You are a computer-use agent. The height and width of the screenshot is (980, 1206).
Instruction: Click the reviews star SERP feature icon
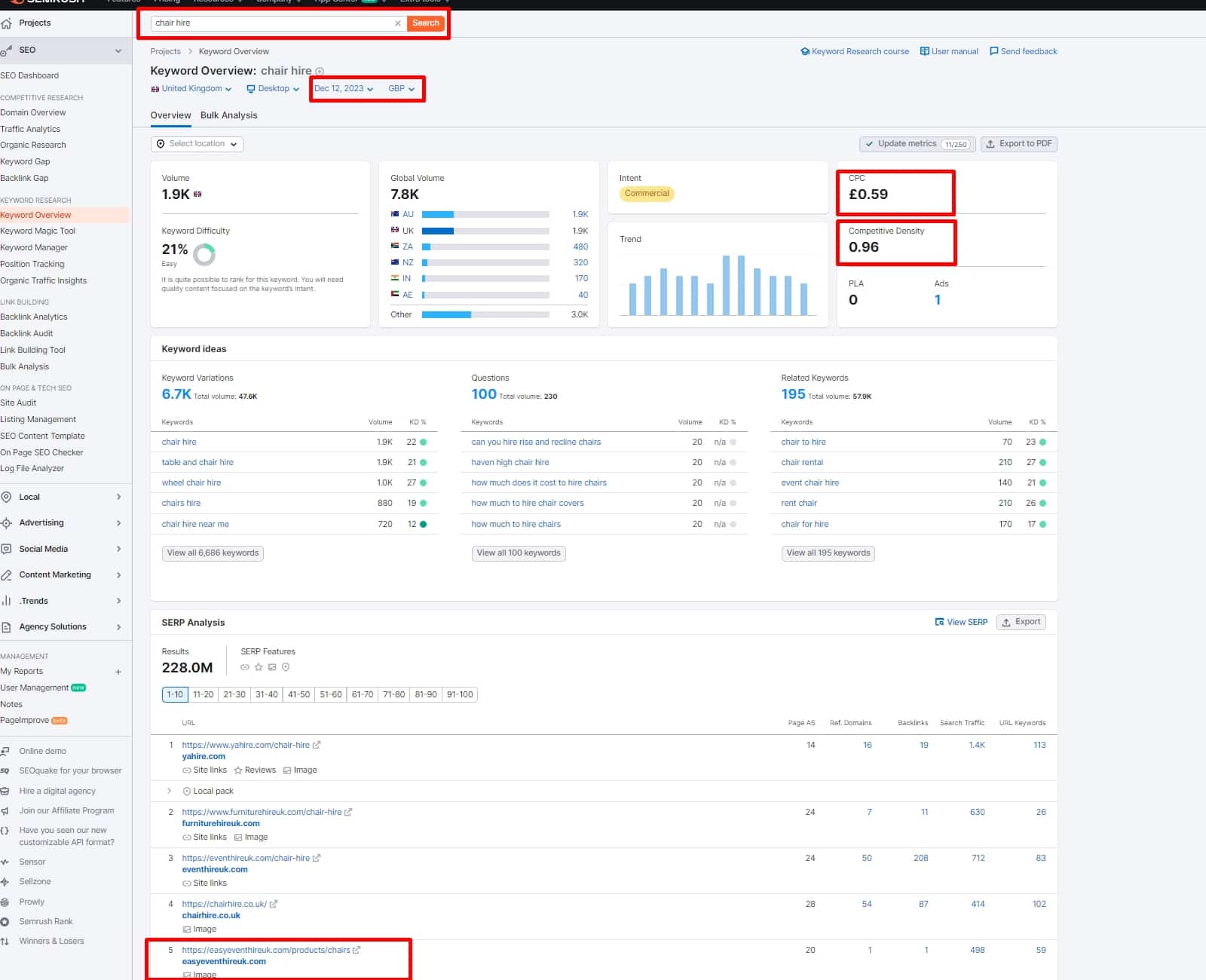click(x=259, y=667)
